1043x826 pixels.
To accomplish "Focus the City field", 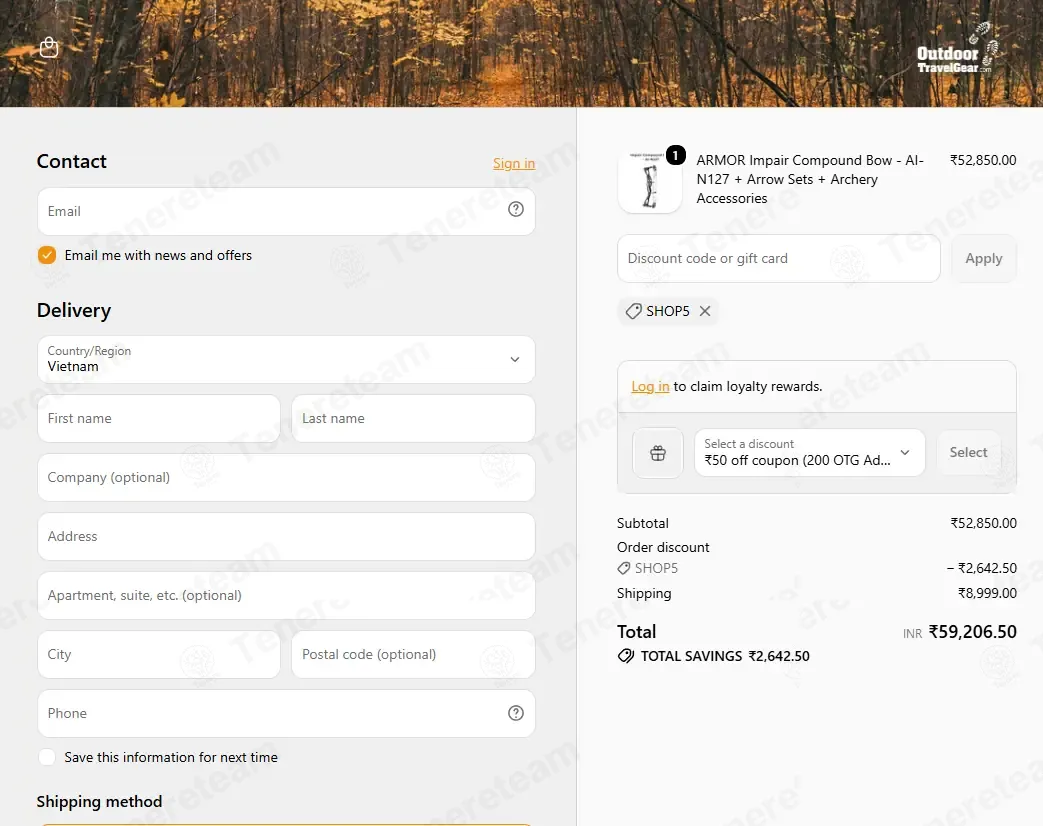I will point(159,654).
